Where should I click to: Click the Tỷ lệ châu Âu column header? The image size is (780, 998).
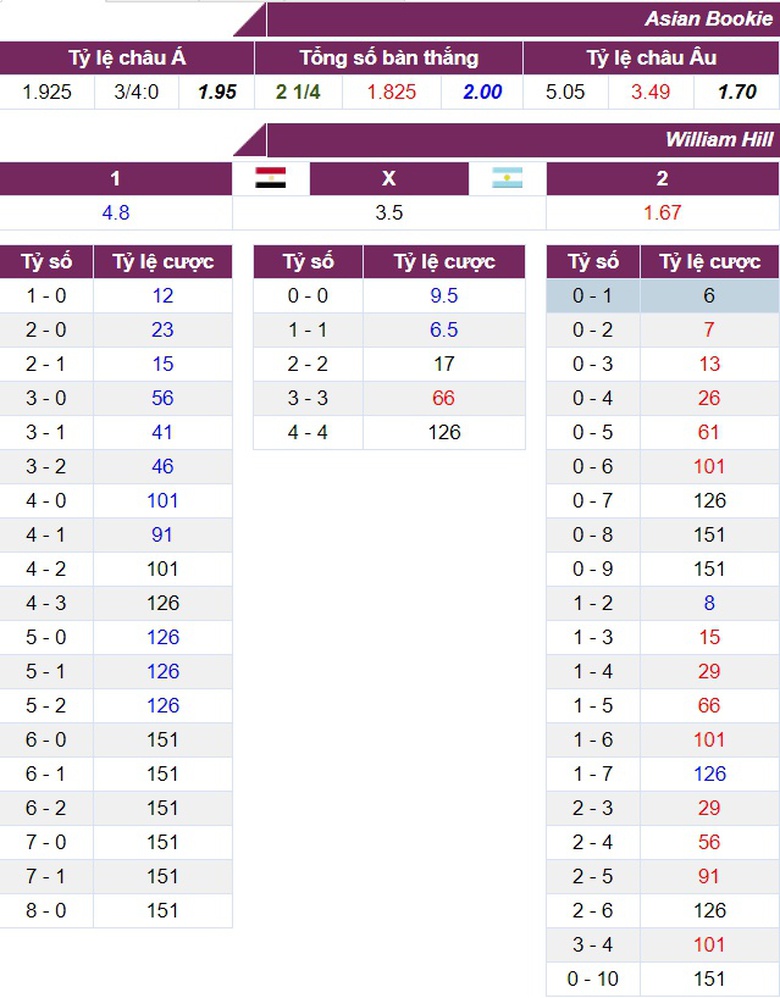tap(651, 58)
